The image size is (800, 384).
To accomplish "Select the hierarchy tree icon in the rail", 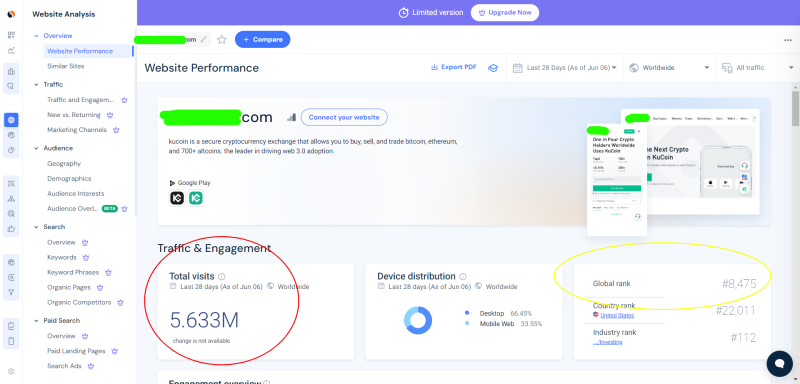I will coord(11,198).
